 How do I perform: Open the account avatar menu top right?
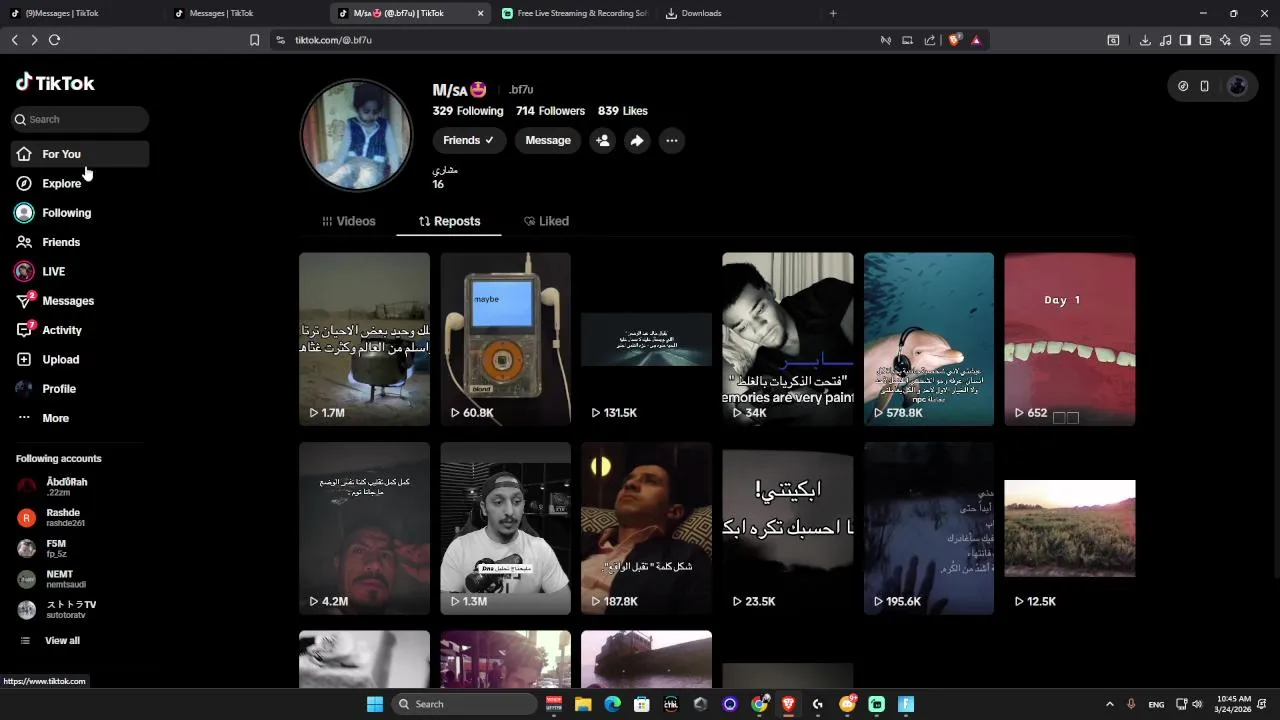[x=1237, y=86]
